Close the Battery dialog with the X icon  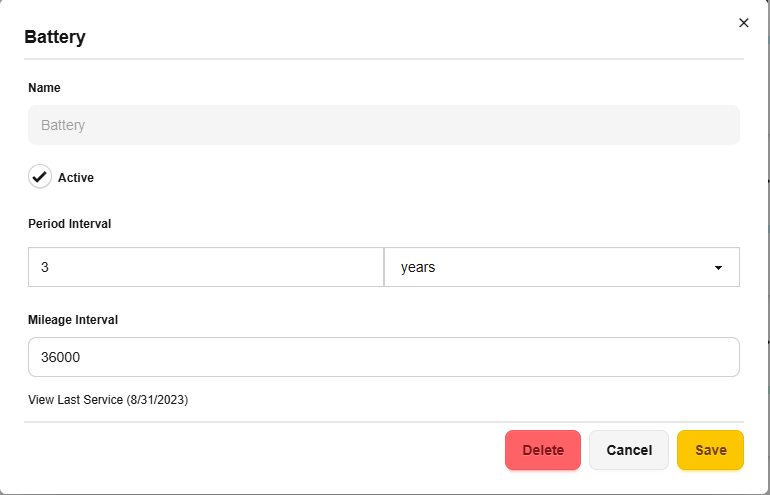743,23
